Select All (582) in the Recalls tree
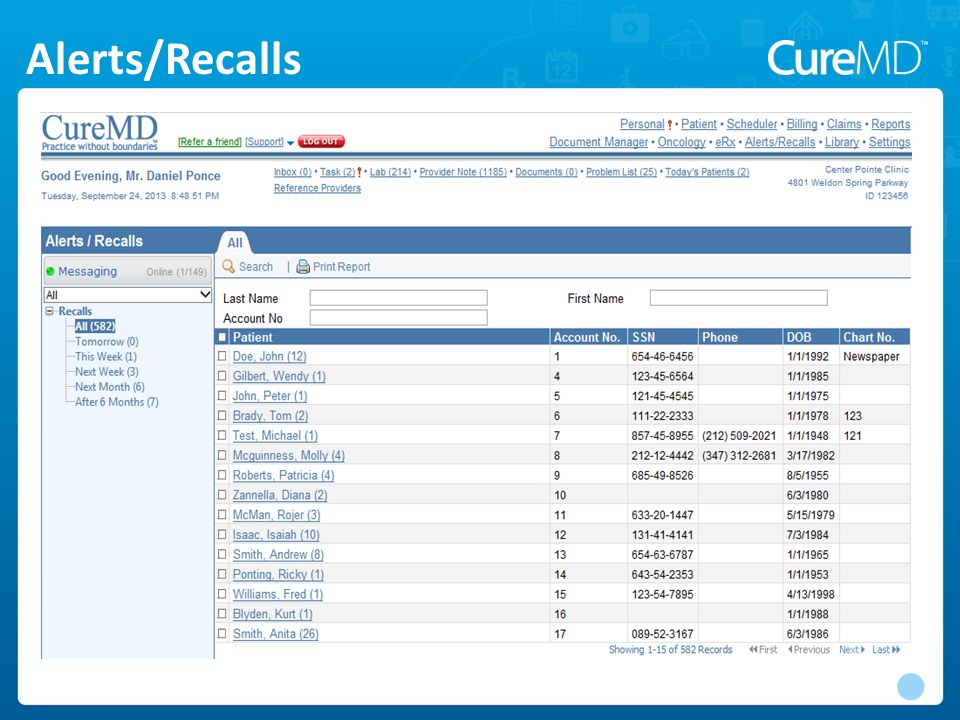This screenshot has width=960, height=720. [x=95, y=326]
